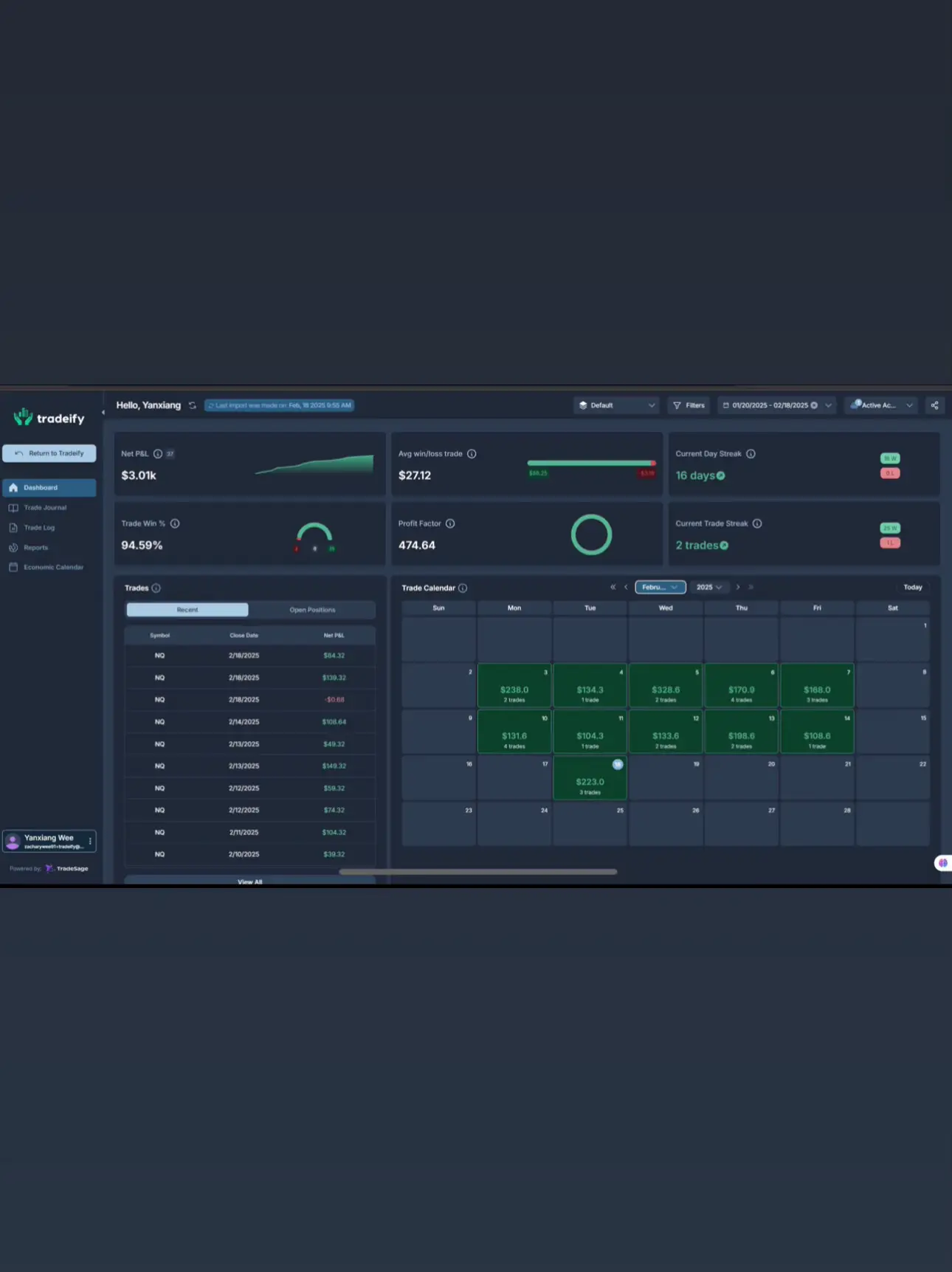Go to previous month with single left arrow
The image size is (952, 1272).
point(626,588)
